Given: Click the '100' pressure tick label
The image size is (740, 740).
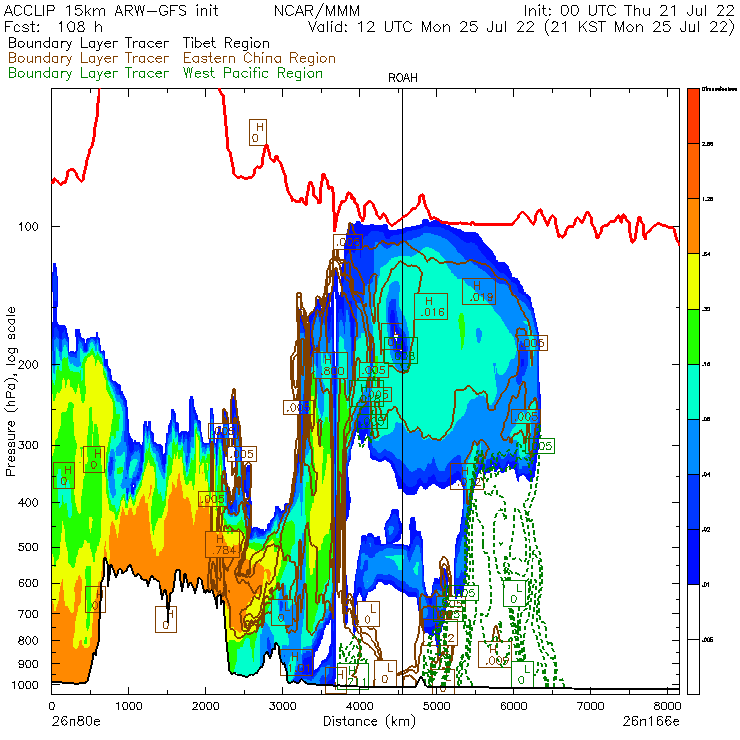Looking at the screenshot, I should [28, 227].
